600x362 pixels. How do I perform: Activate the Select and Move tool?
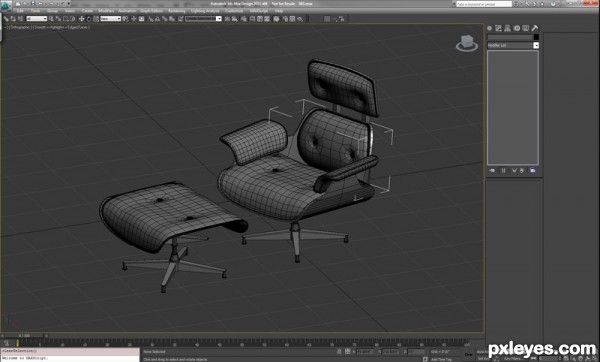pyautogui.click(x=82, y=18)
